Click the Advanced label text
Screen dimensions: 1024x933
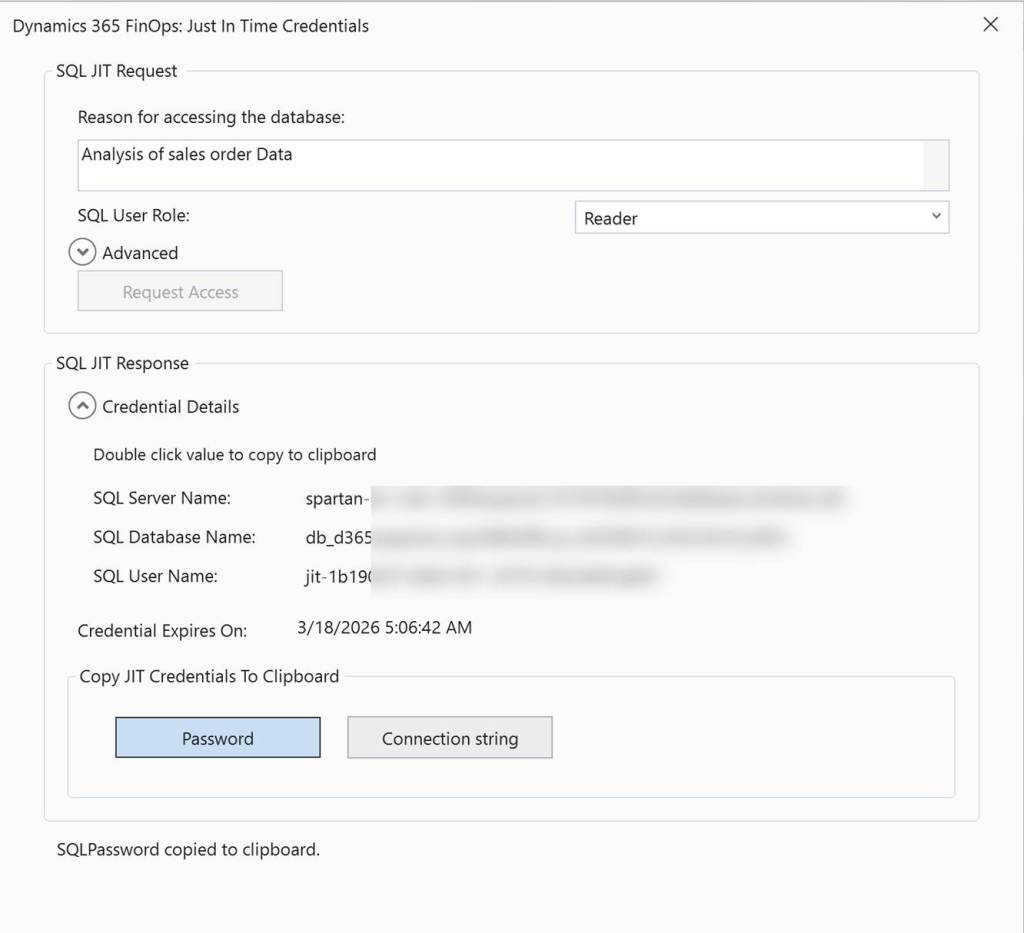tap(140, 254)
